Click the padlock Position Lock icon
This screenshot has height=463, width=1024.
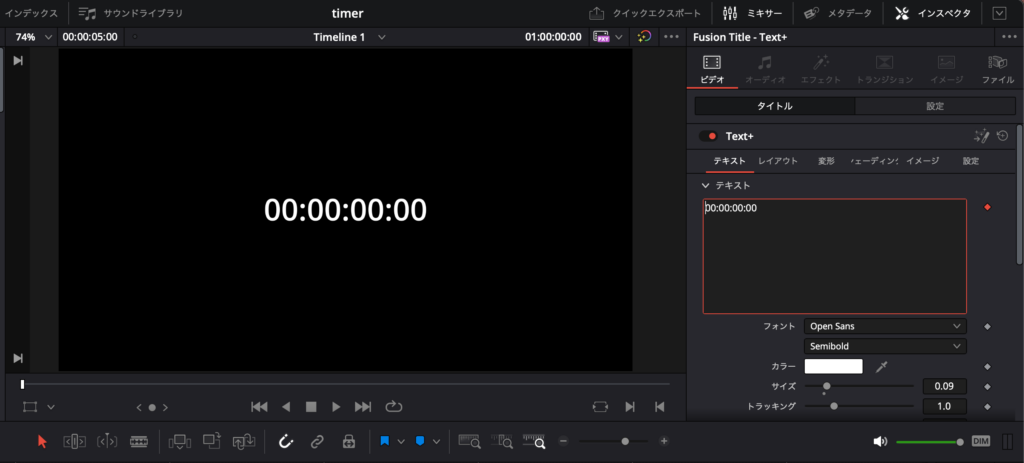348,441
